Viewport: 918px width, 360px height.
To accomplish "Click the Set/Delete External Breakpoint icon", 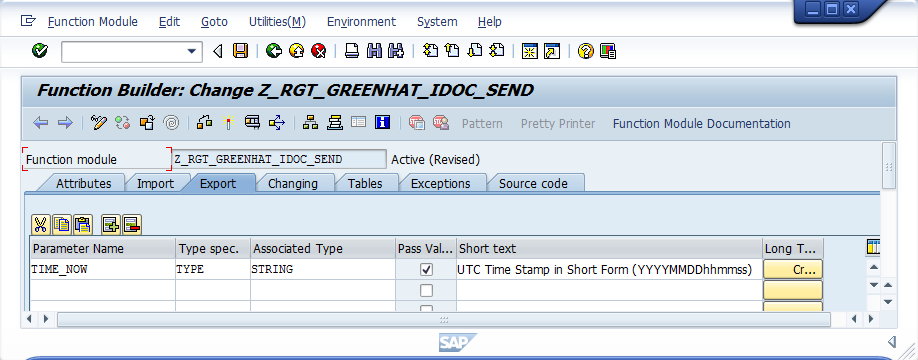I will [441, 123].
